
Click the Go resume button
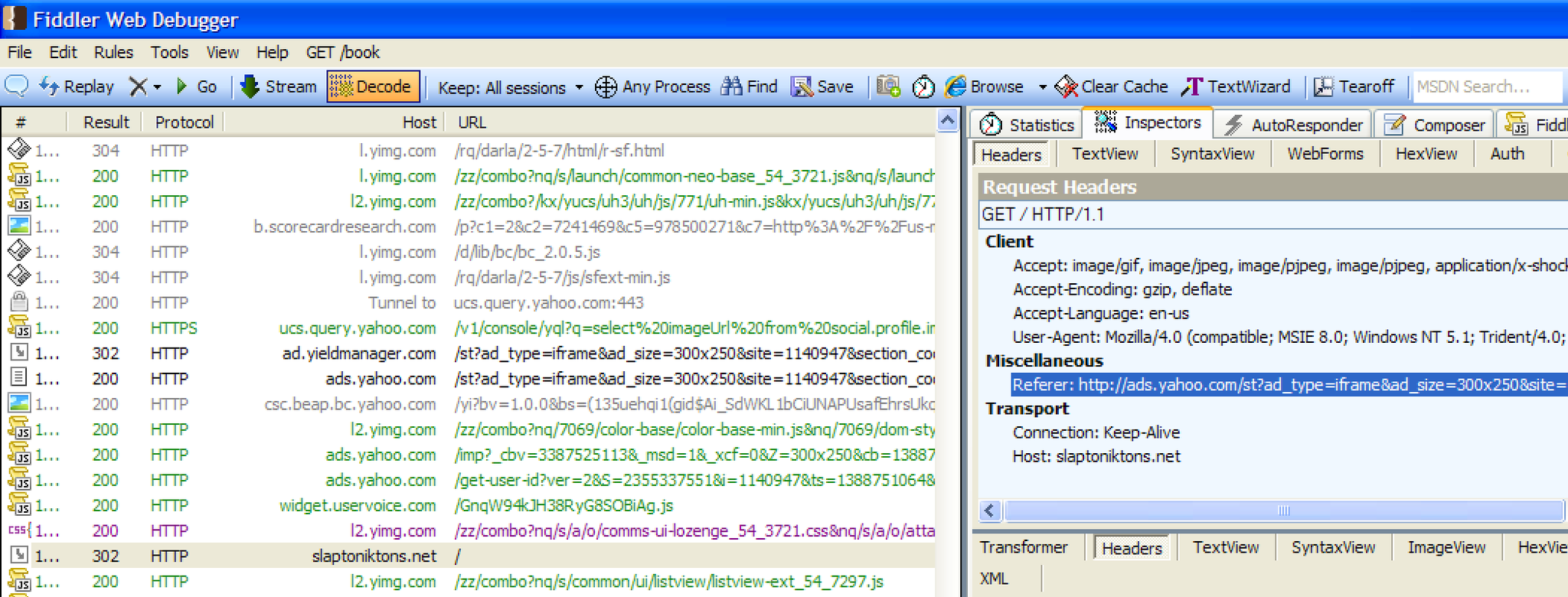coord(197,86)
